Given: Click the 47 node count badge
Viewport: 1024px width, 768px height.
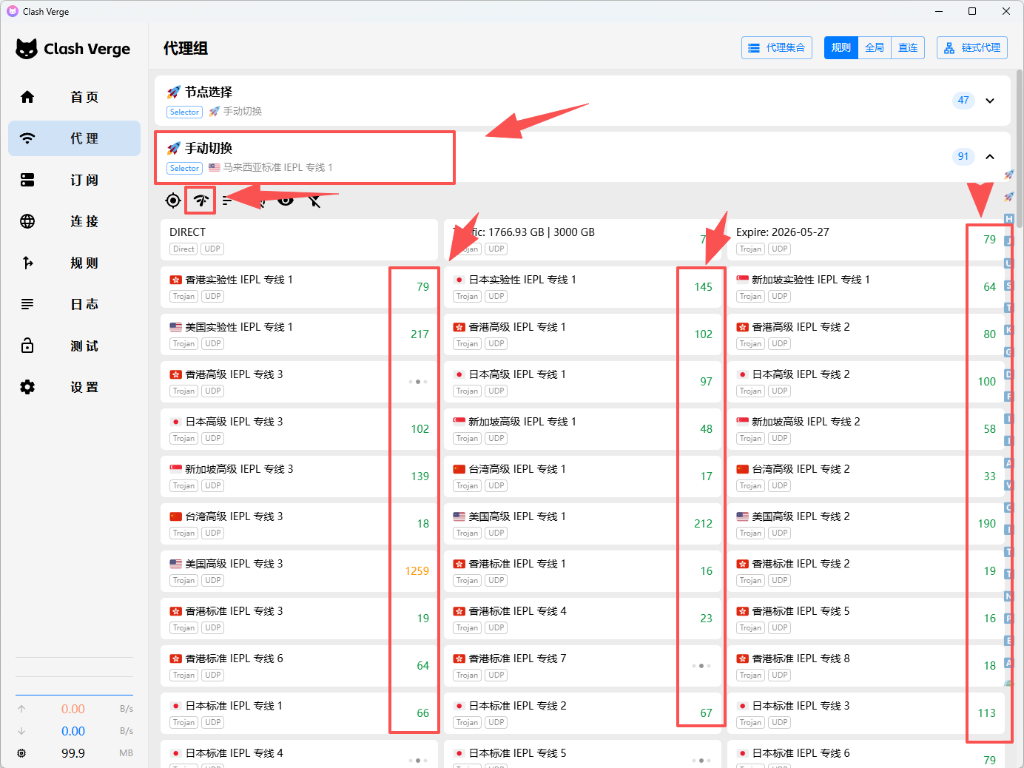Looking at the screenshot, I should [x=963, y=101].
